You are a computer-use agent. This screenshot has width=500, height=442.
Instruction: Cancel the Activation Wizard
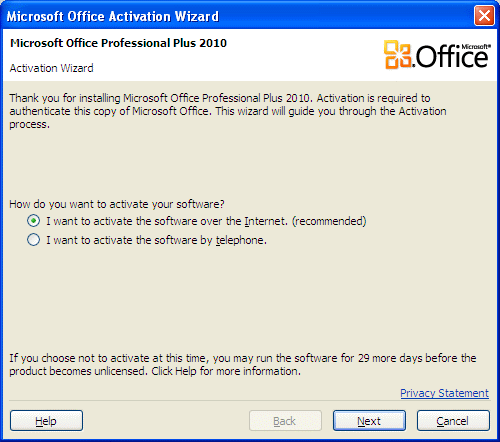(453, 421)
